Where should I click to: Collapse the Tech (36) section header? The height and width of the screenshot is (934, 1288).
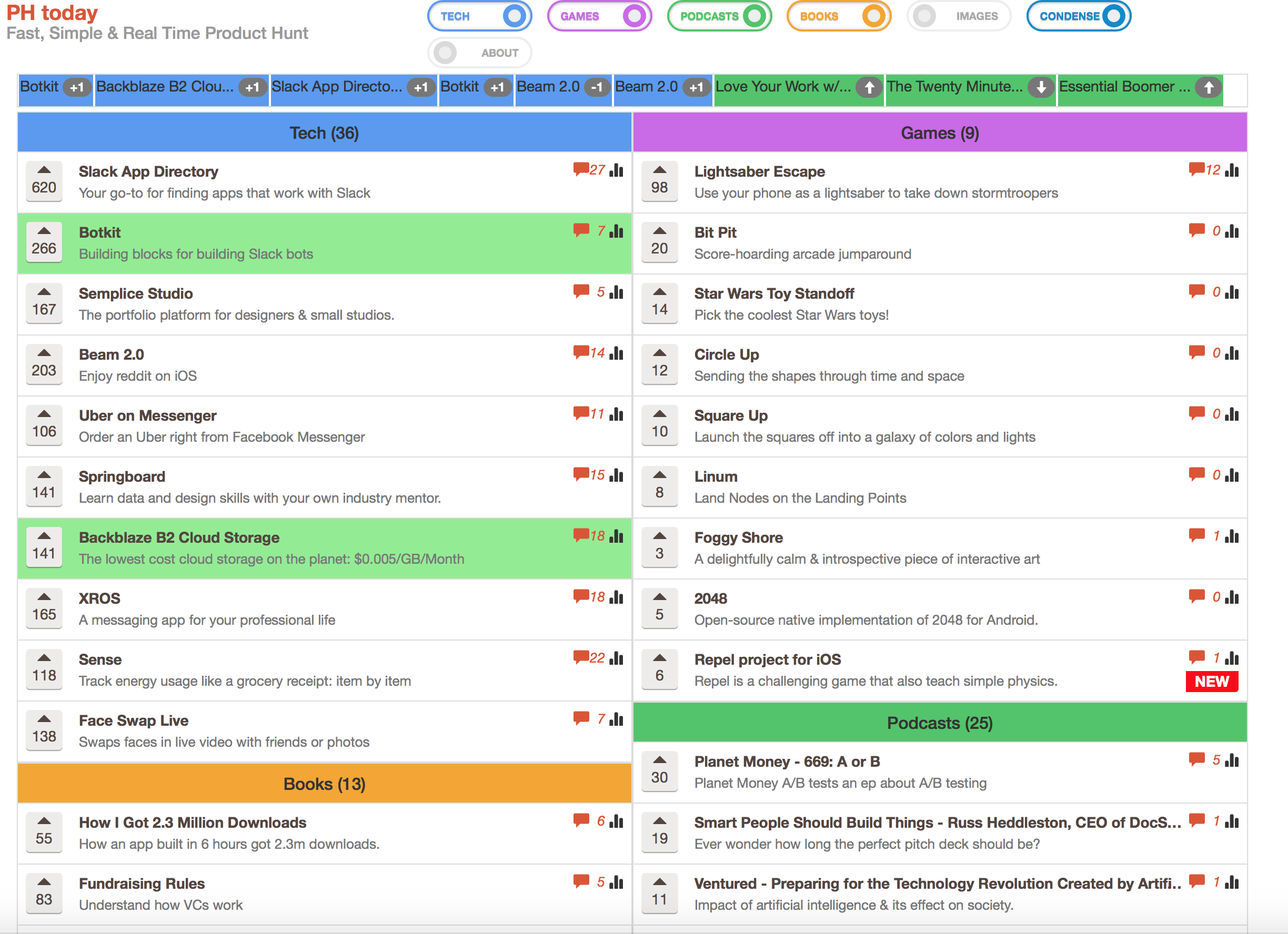[324, 133]
